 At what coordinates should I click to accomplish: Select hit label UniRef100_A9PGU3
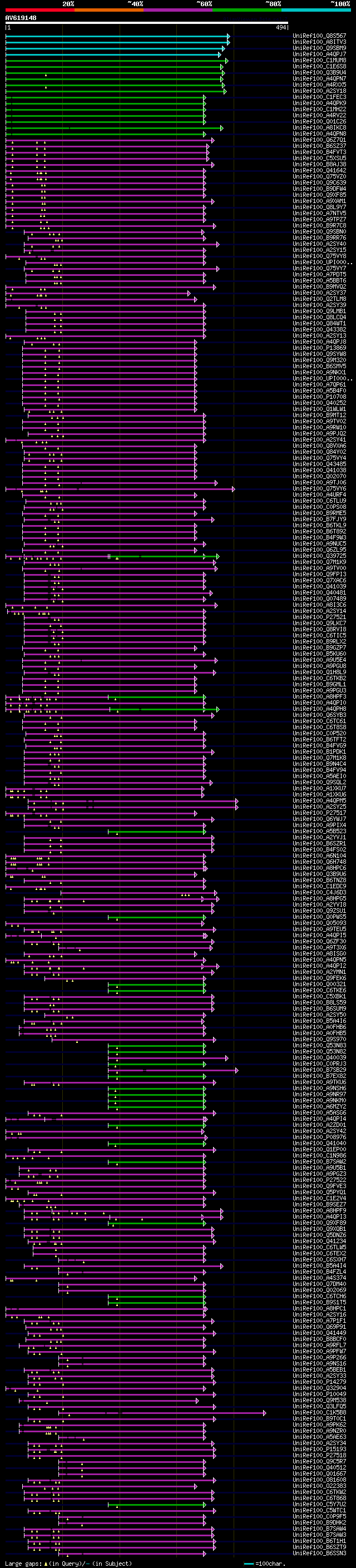coord(319,691)
